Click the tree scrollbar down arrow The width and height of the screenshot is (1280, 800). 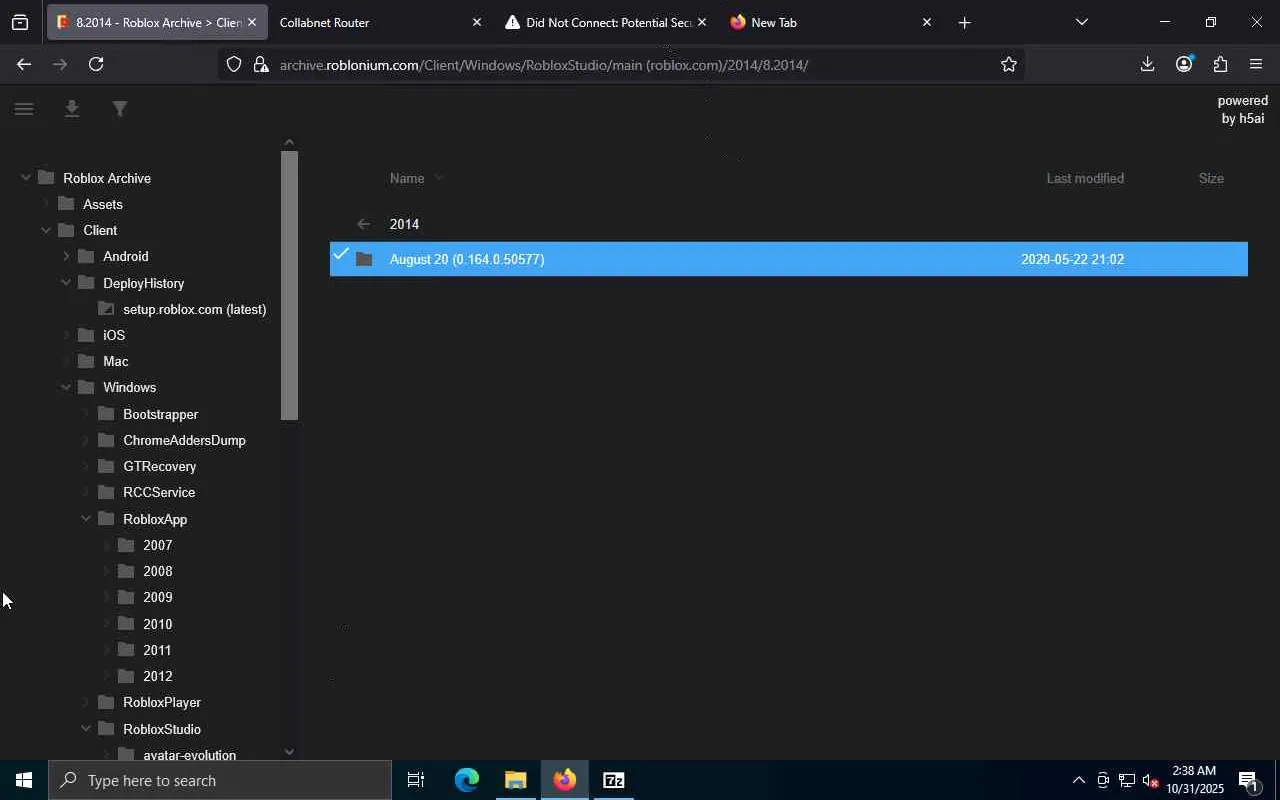click(x=289, y=752)
